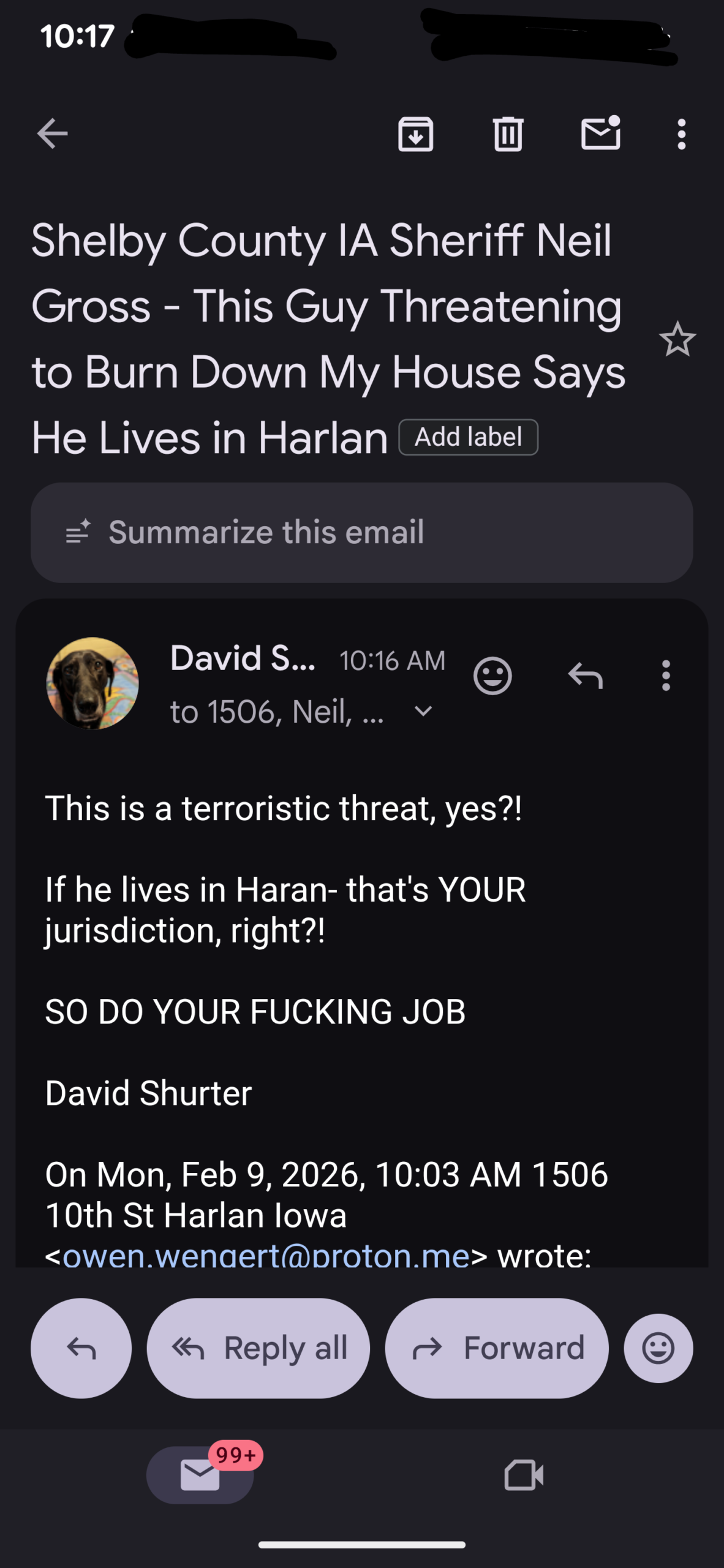This screenshot has height=1568, width=724.
Task: Star this email conversation
Action: pos(677,339)
